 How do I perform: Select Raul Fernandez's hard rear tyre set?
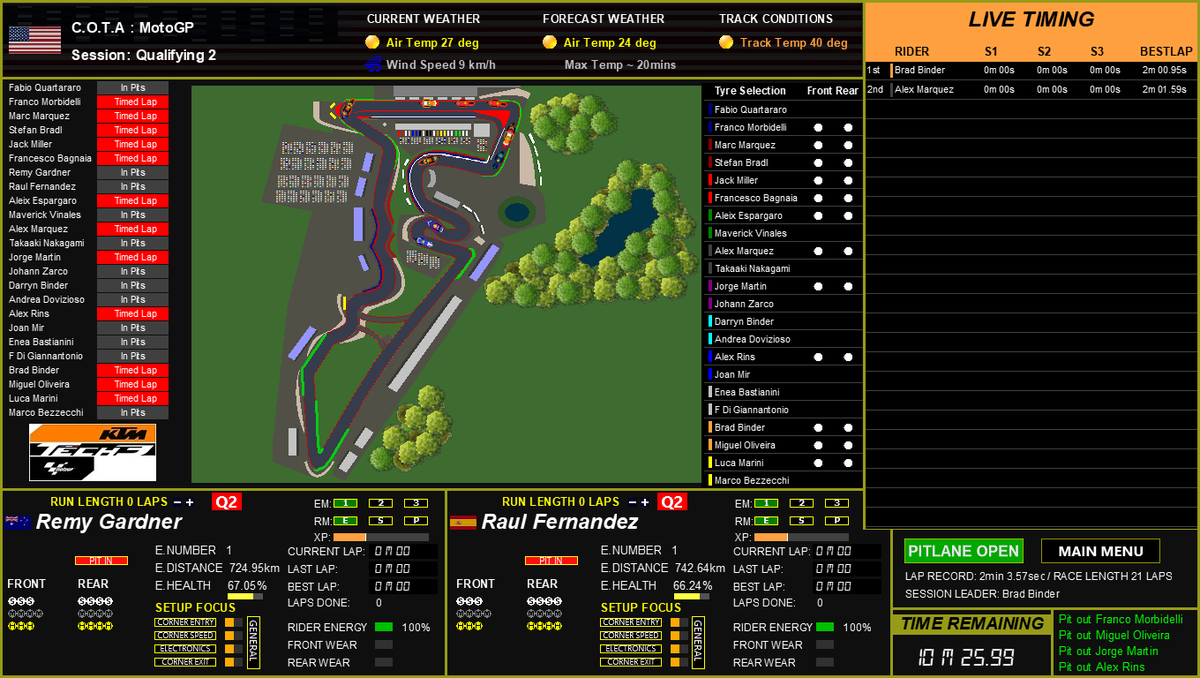tap(544, 626)
